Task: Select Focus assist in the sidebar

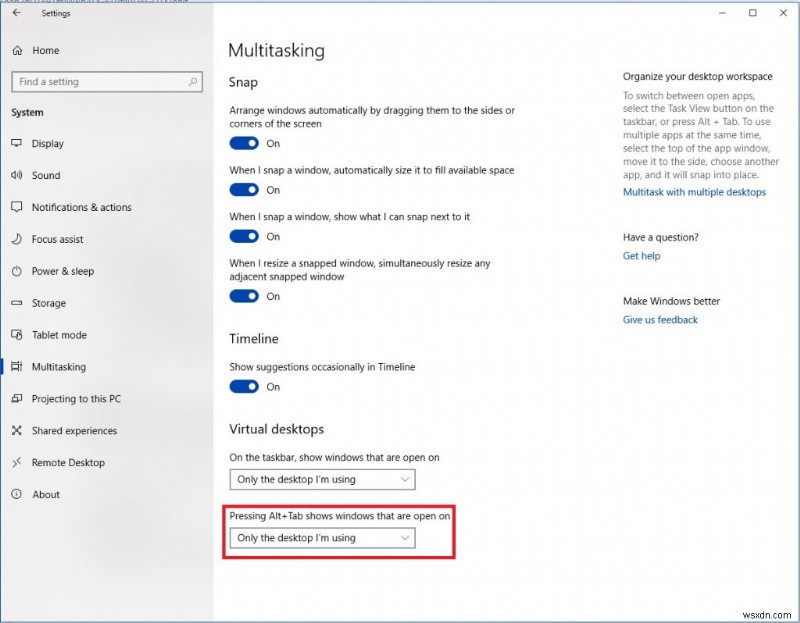Action: pyautogui.click(x=60, y=239)
